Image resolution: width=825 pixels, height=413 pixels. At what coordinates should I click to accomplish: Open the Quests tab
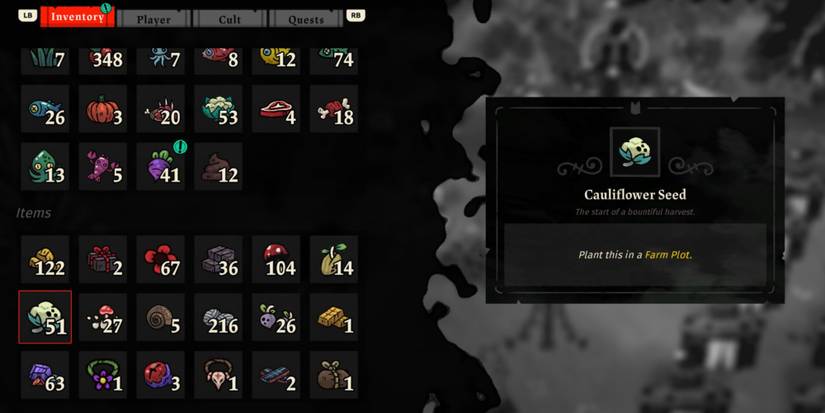306,19
